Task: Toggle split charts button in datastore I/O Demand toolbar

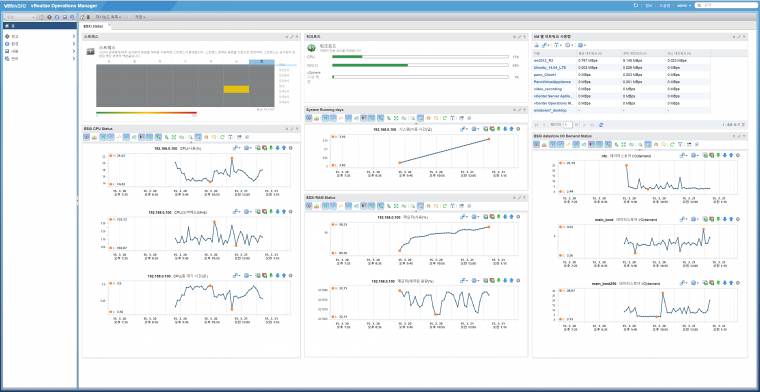Action: point(536,144)
